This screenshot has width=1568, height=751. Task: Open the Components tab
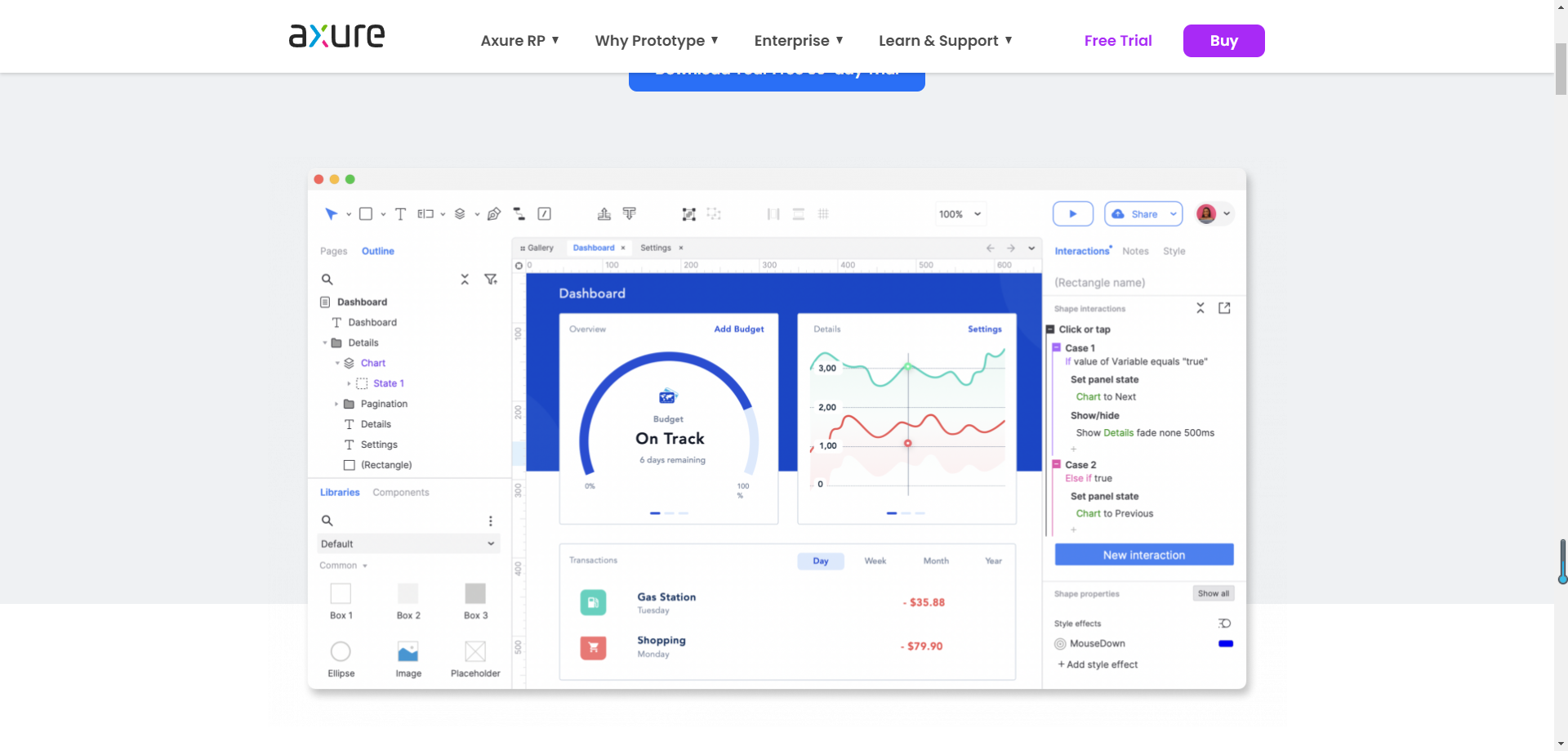[401, 492]
